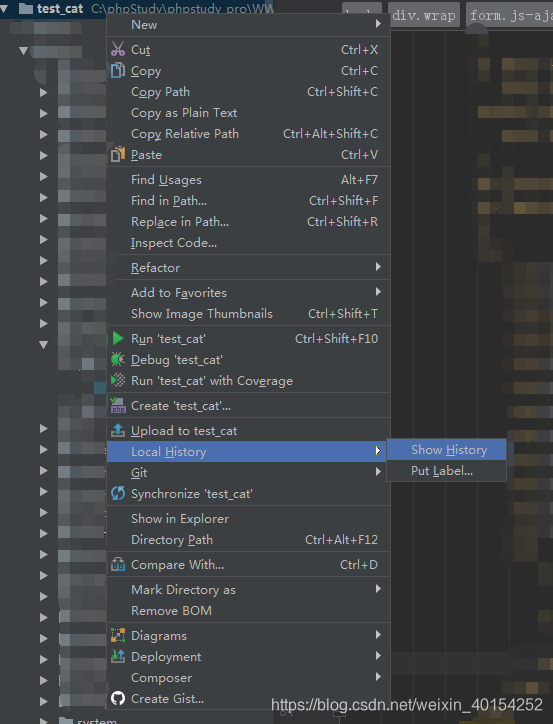Choose Inspect Code…
The image size is (553, 724).
(x=248, y=242)
